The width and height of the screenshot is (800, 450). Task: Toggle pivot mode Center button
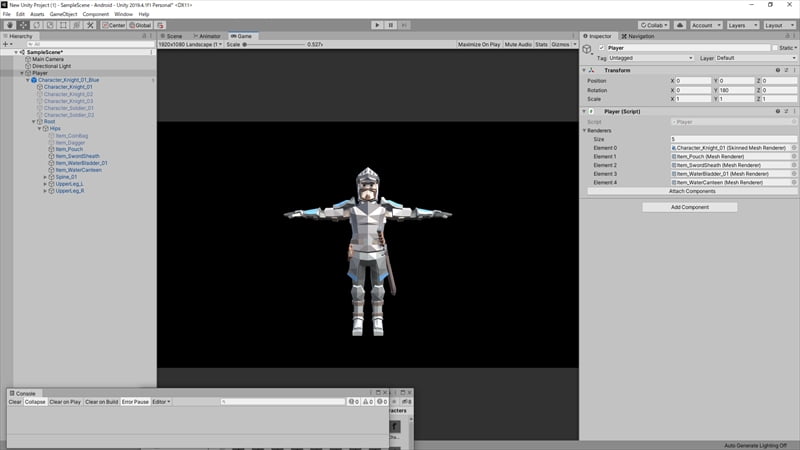coord(113,25)
